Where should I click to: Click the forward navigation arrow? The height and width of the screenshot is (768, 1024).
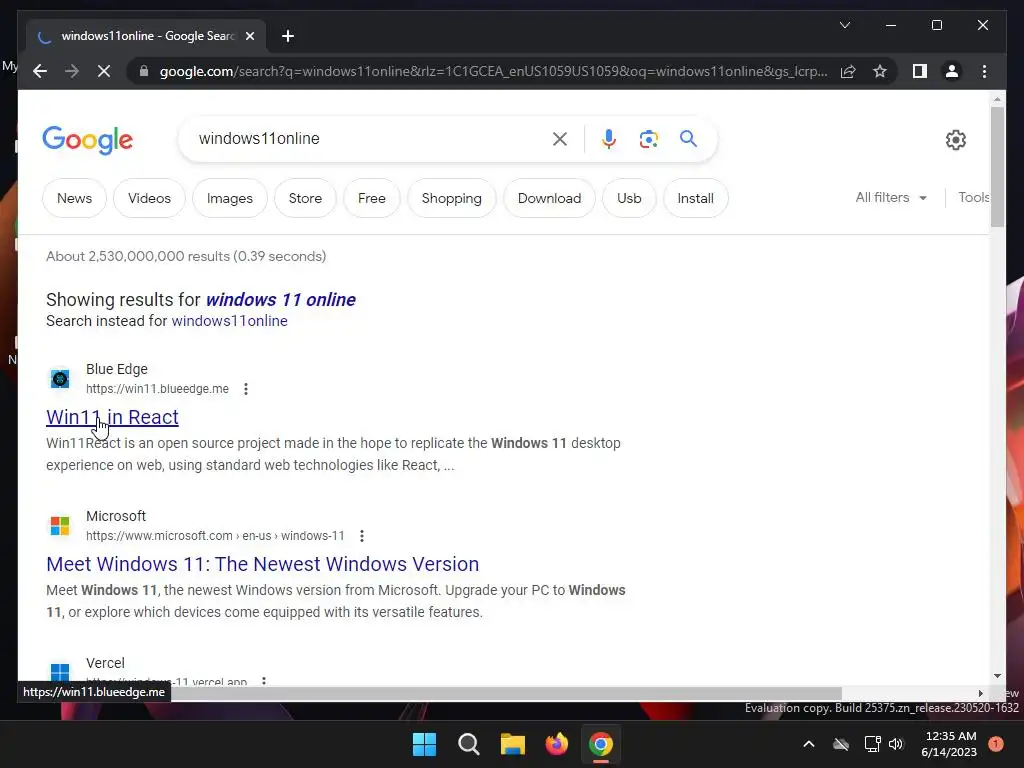pyautogui.click(x=72, y=71)
